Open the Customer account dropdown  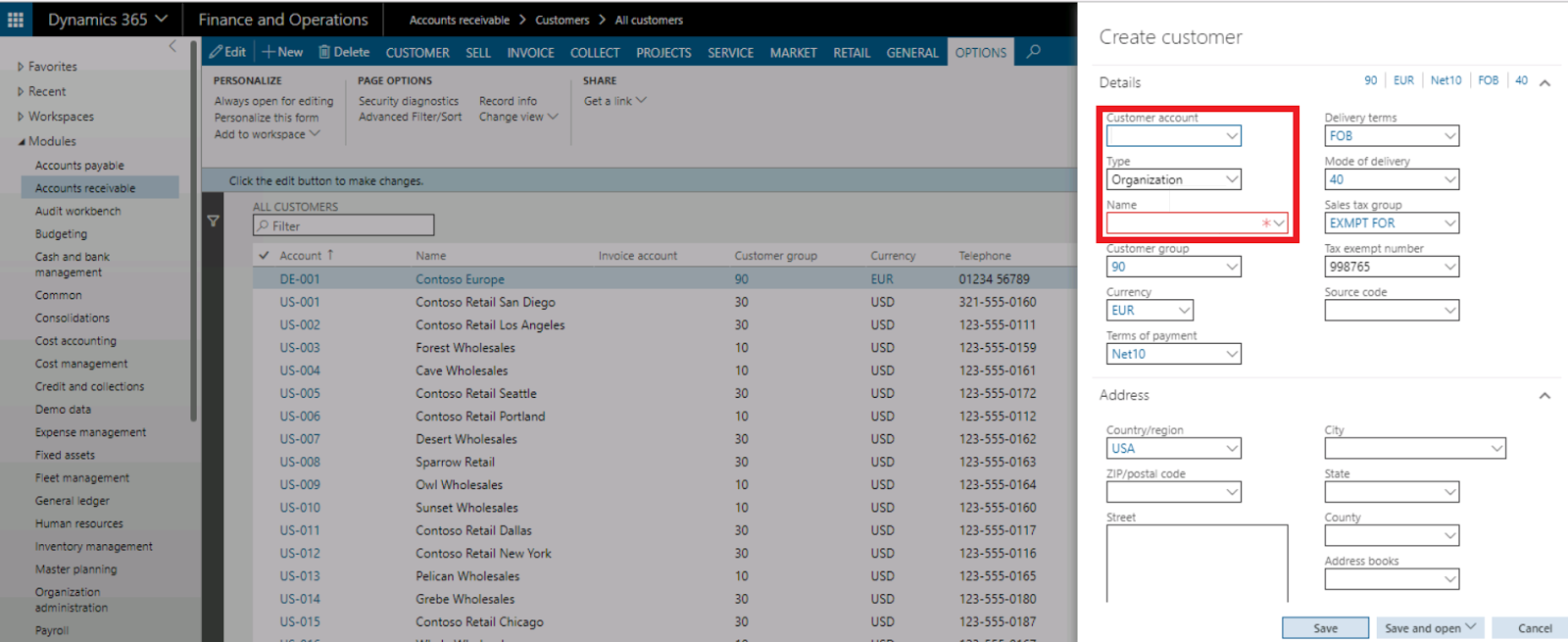(x=1232, y=136)
